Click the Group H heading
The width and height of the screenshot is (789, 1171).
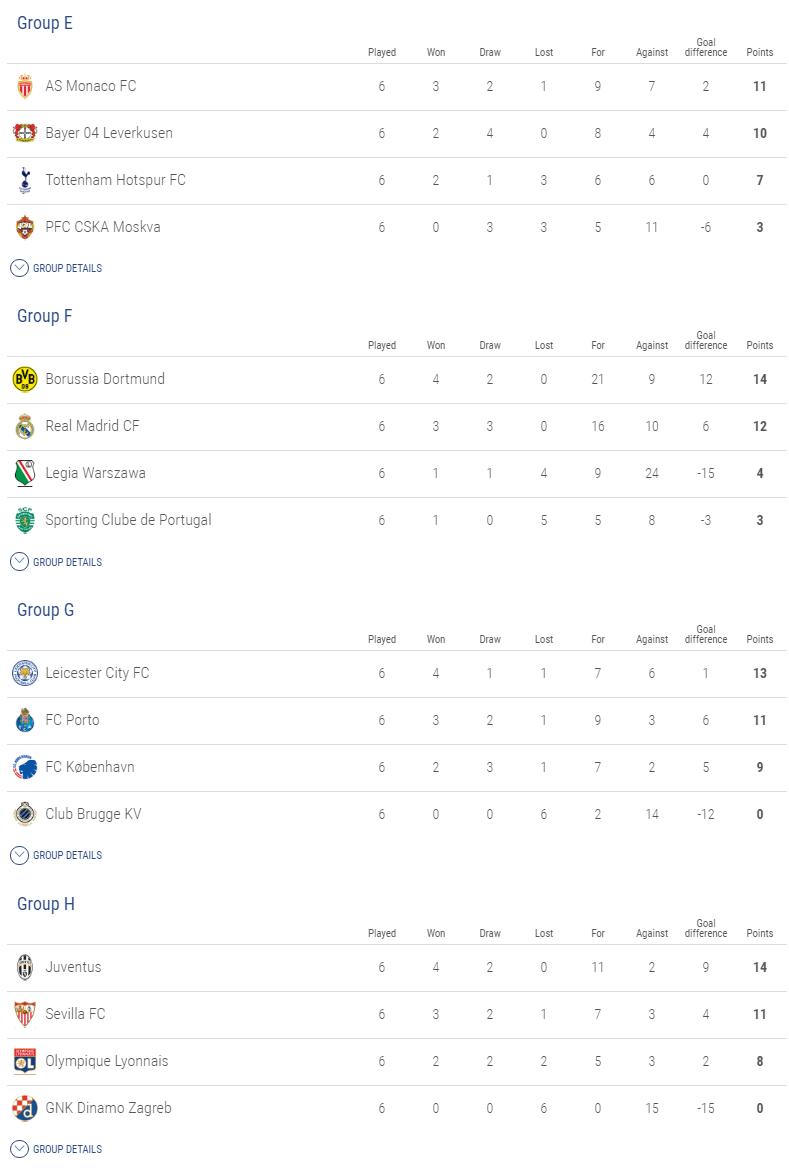[x=46, y=904]
